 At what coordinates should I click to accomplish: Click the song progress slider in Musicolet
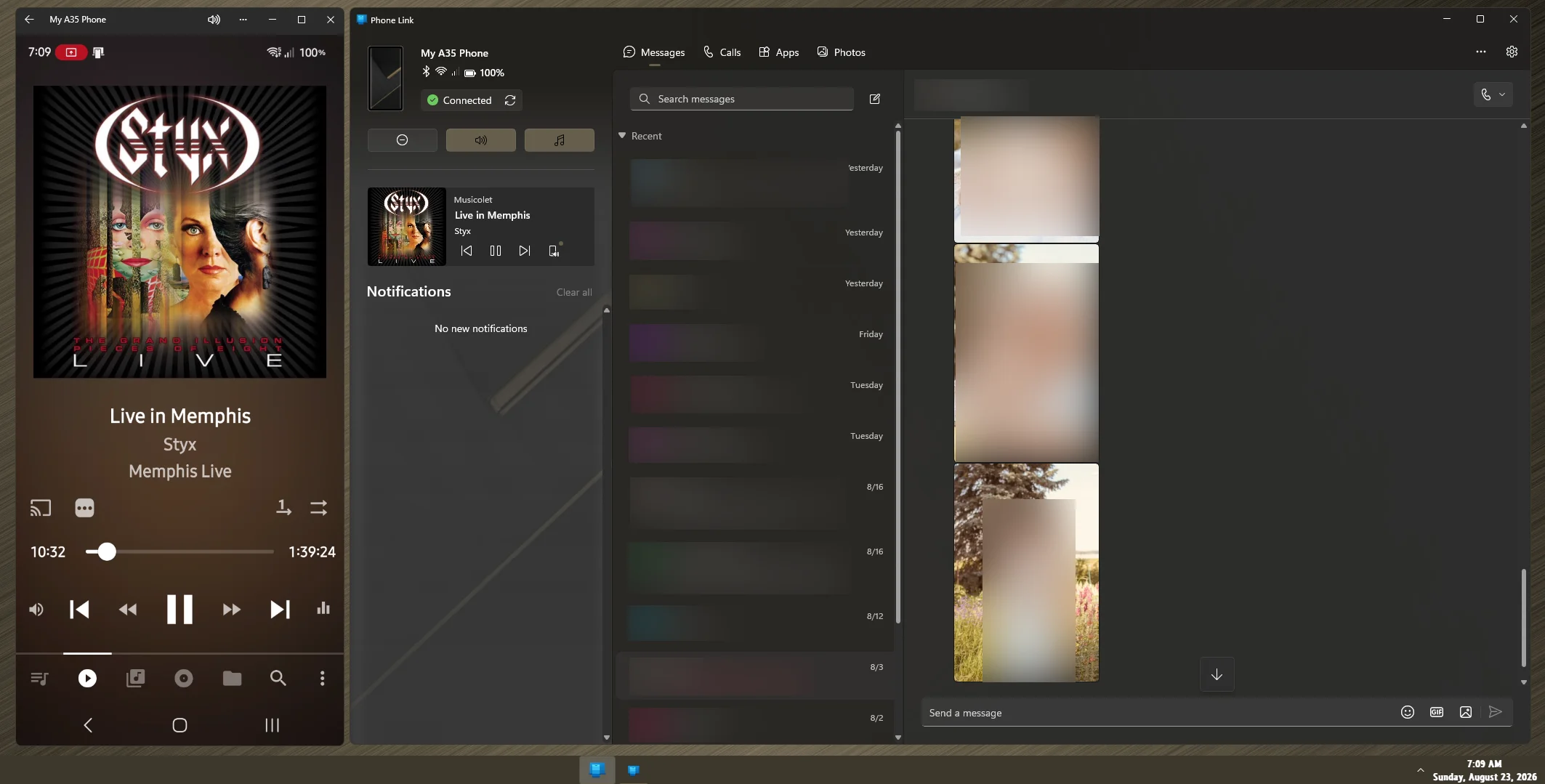(x=179, y=551)
